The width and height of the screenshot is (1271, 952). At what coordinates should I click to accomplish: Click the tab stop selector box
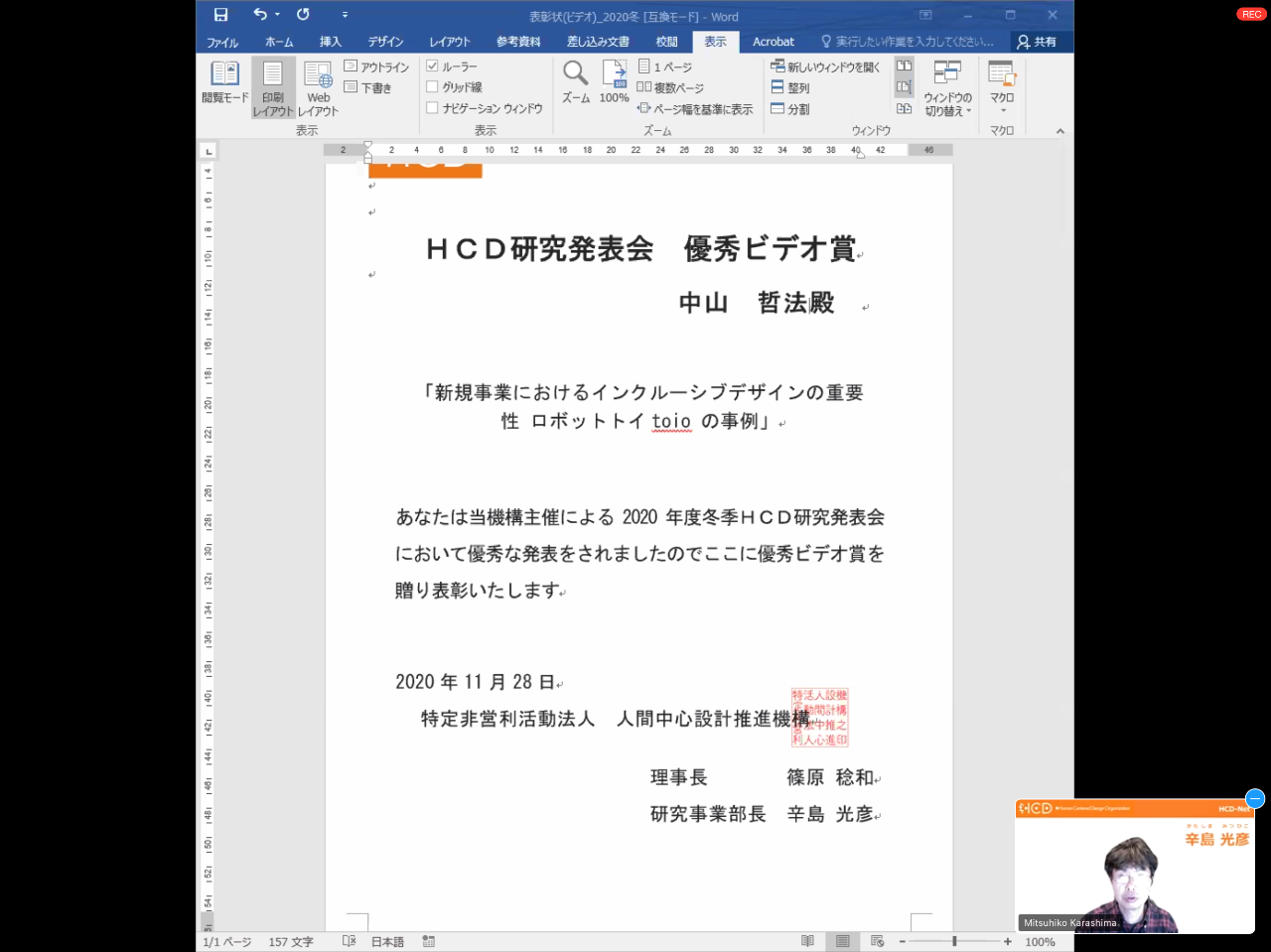[208, 151]
